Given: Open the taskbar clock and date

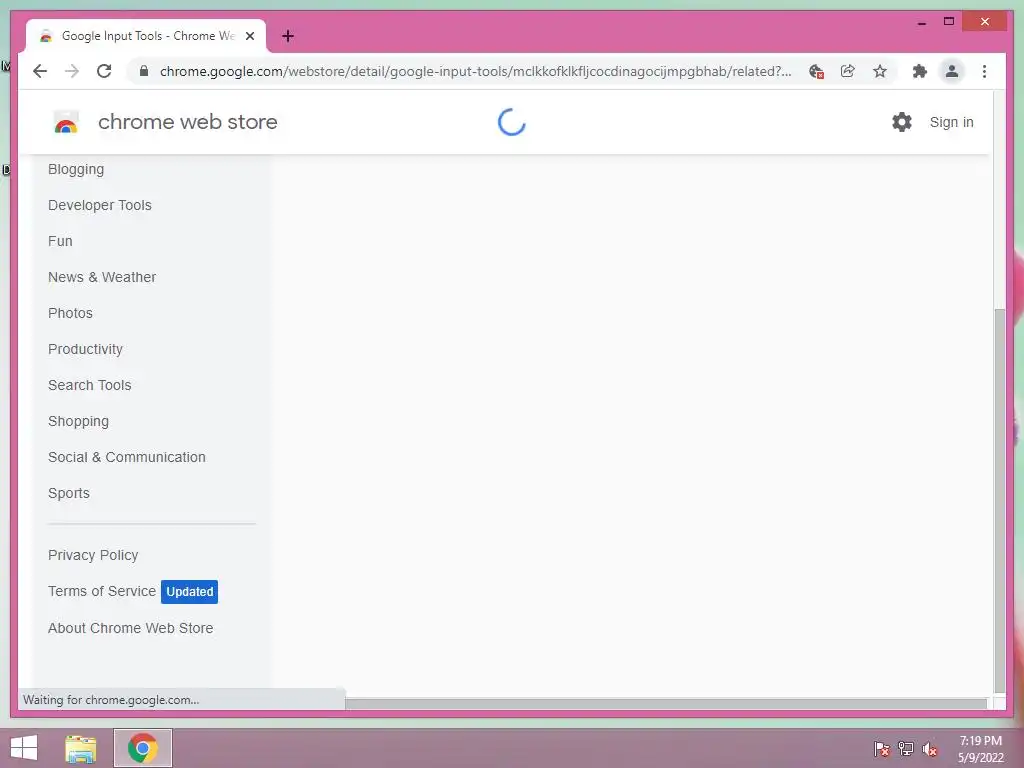Looking at the screenshot, I should [x=981, y=749].
